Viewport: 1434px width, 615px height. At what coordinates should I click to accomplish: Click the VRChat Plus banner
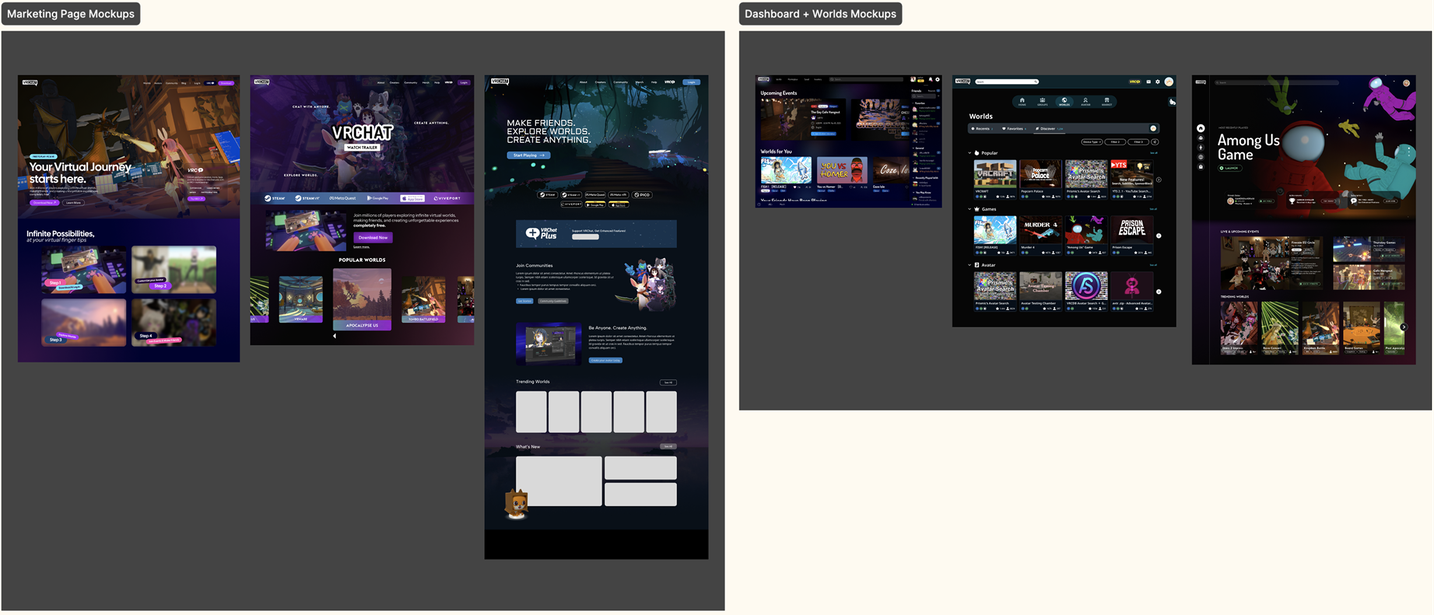point(596,234)
